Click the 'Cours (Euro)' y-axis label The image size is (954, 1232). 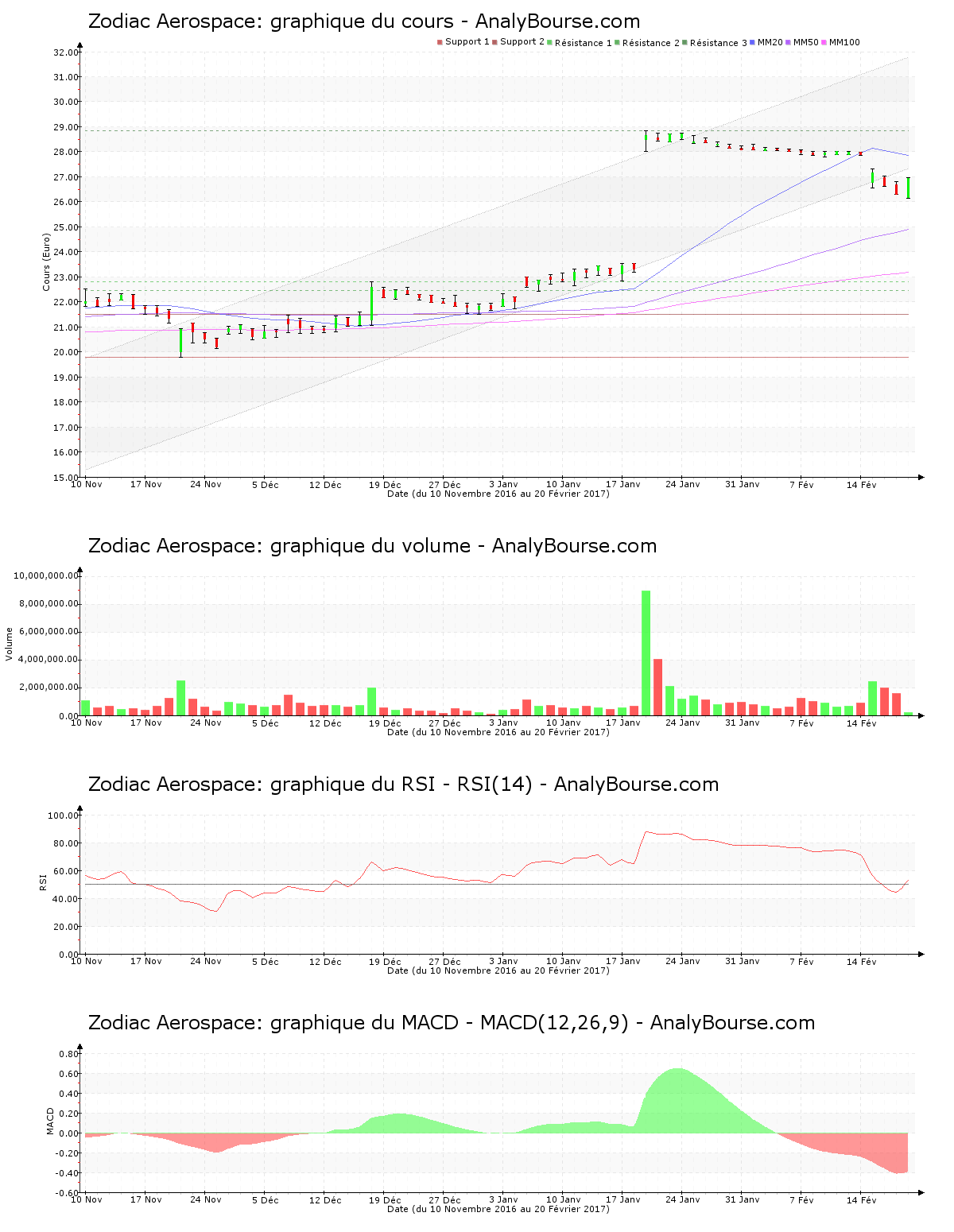point(46,262)
